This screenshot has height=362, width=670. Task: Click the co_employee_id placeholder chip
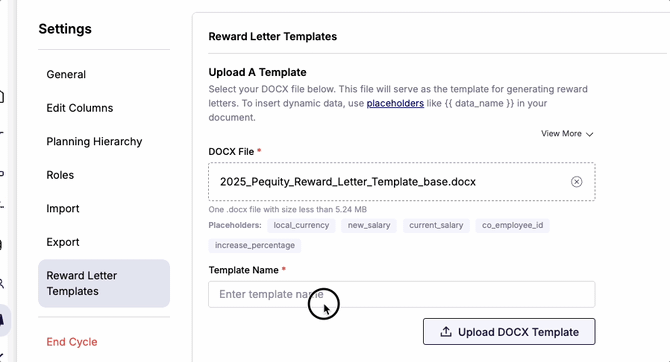(513, 225)
